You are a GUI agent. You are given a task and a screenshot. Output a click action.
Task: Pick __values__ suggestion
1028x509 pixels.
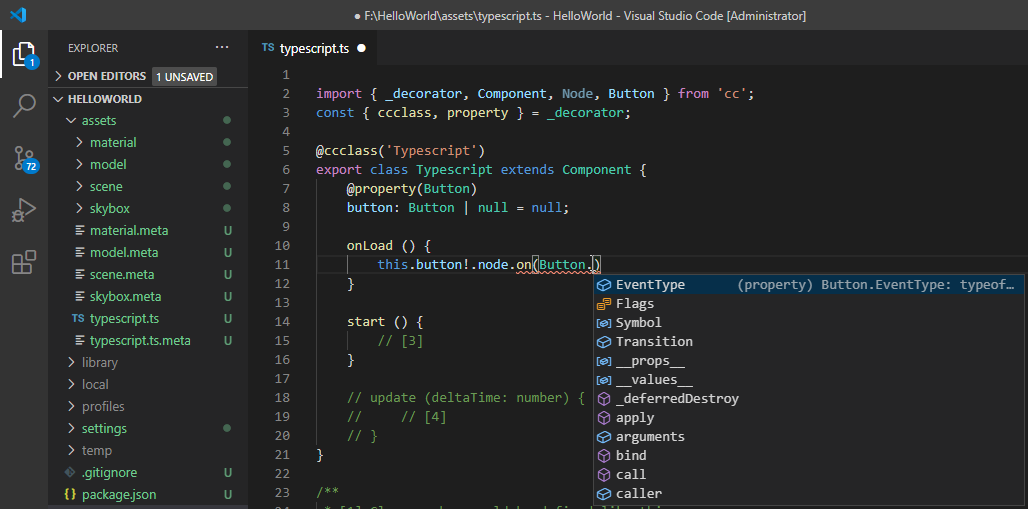pyautogui.click(x=810, y=380)
